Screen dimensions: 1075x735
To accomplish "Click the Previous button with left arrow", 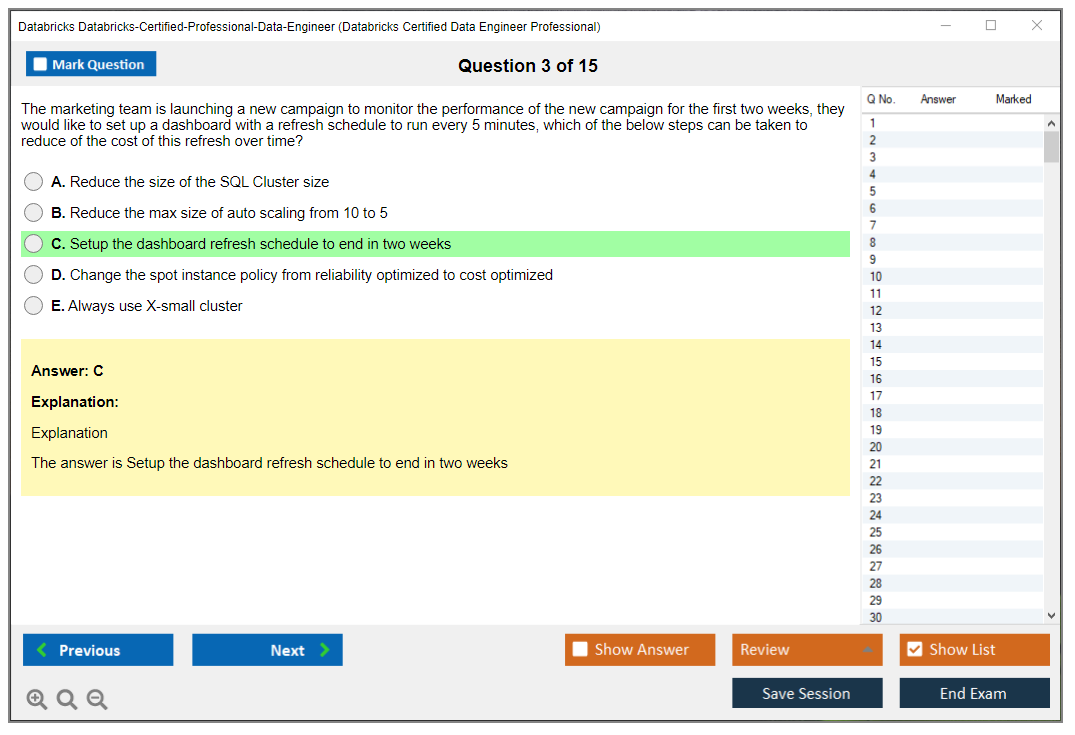I will click(98, 650).
